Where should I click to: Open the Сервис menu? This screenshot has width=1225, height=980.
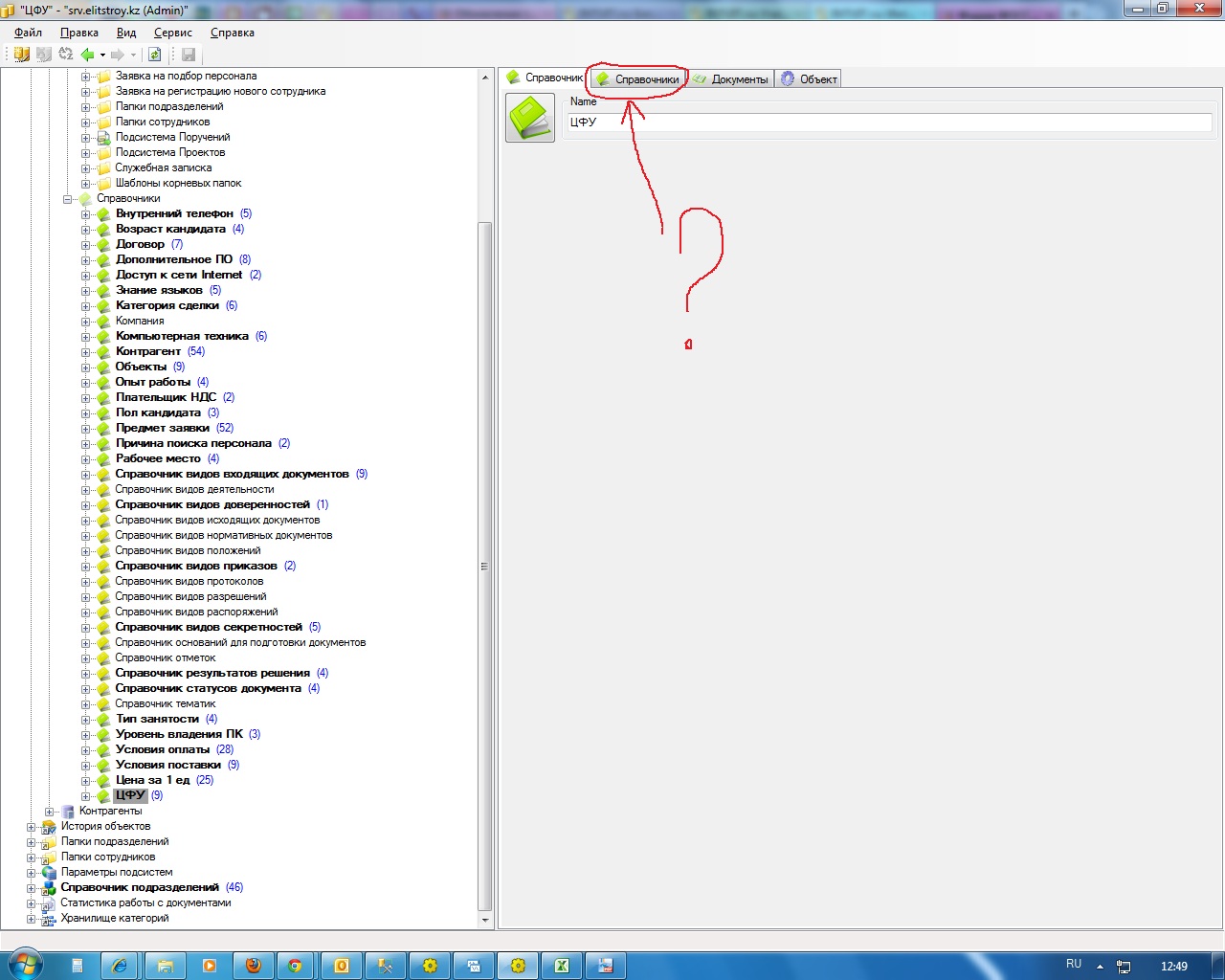tap(172, 33)
